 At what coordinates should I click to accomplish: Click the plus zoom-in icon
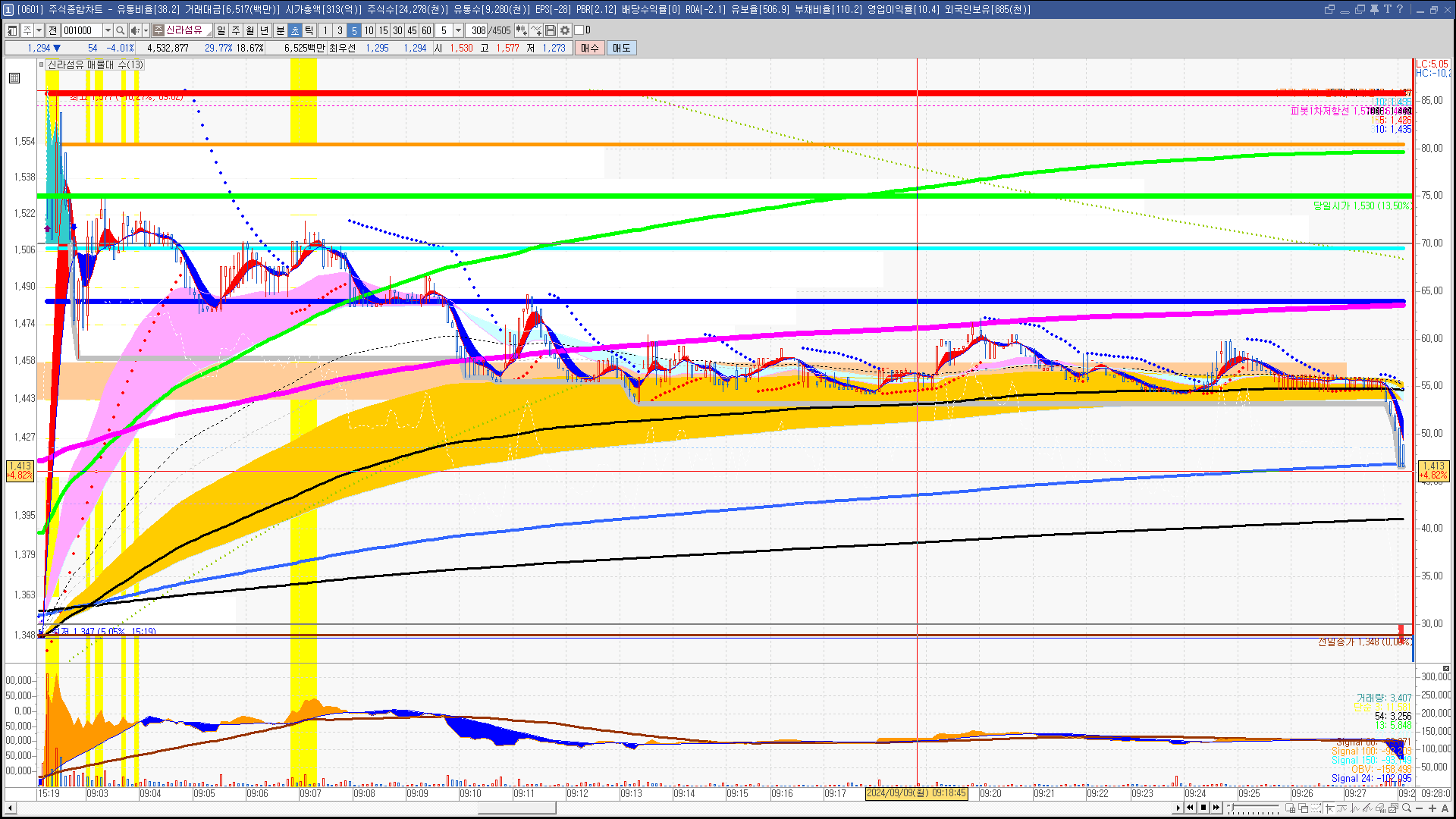click(1432, 808)
